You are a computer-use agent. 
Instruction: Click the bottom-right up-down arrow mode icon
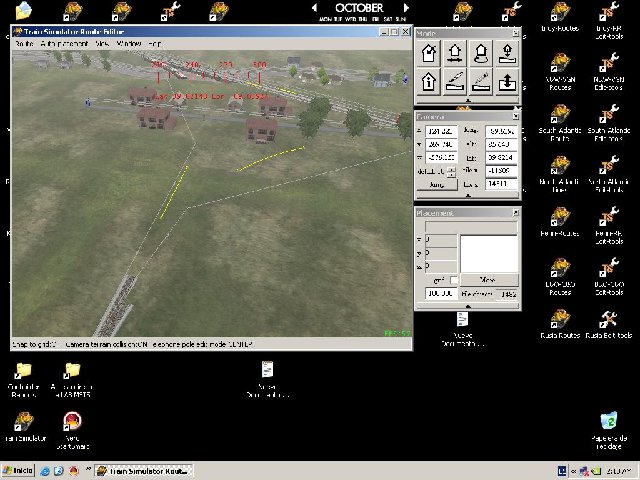point(507,82)
